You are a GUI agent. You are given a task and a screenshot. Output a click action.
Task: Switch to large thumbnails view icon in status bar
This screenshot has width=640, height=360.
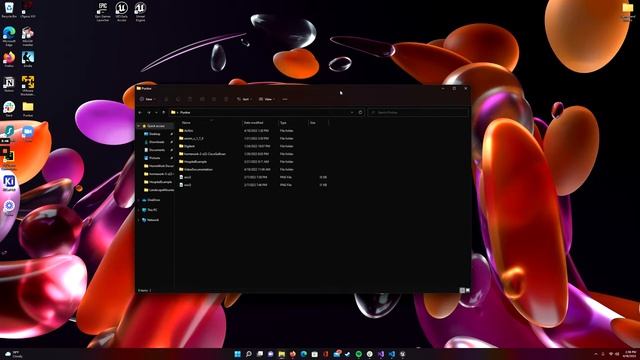click(x=468, y=290)
